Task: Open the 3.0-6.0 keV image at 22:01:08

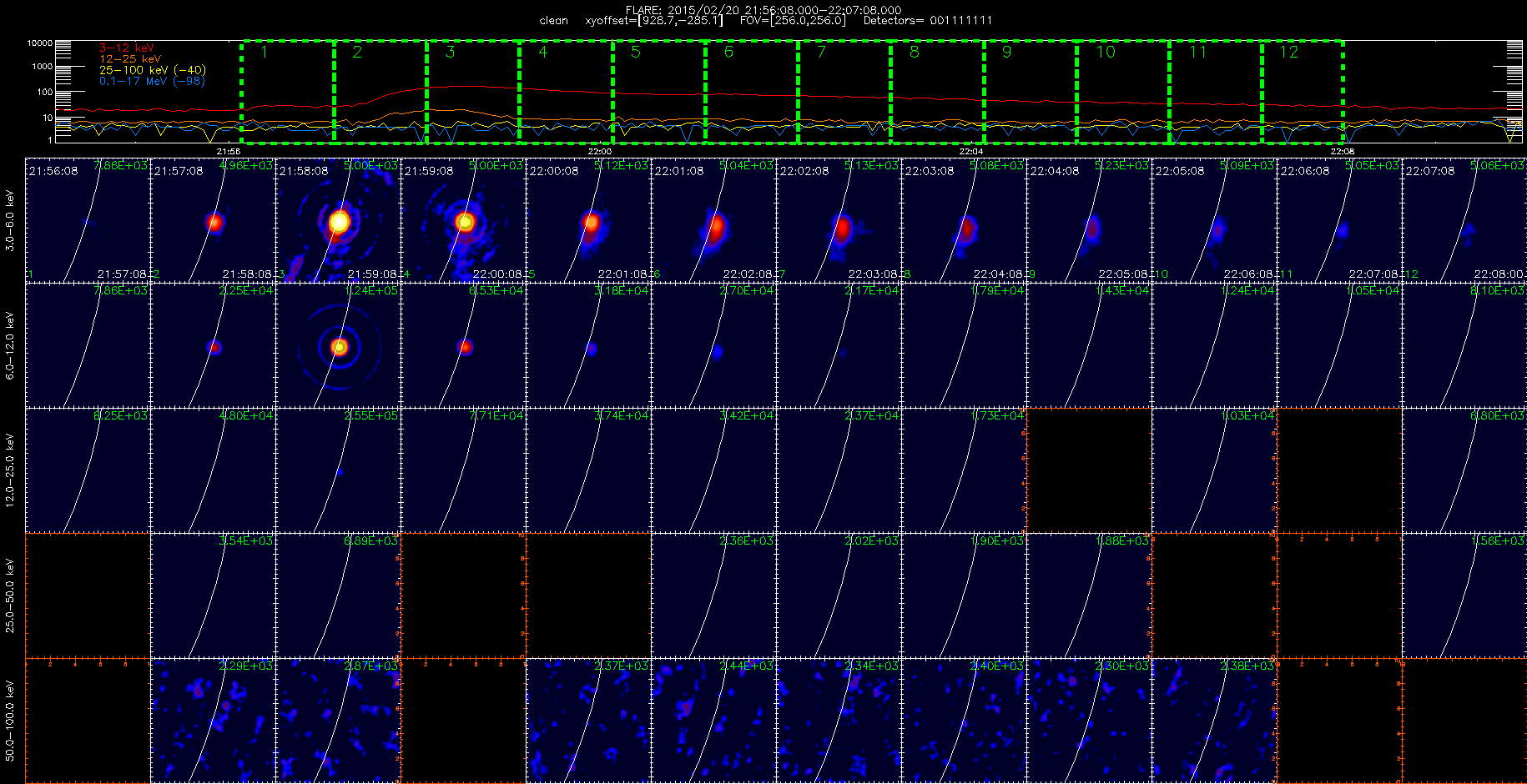Action: point(713,220)
